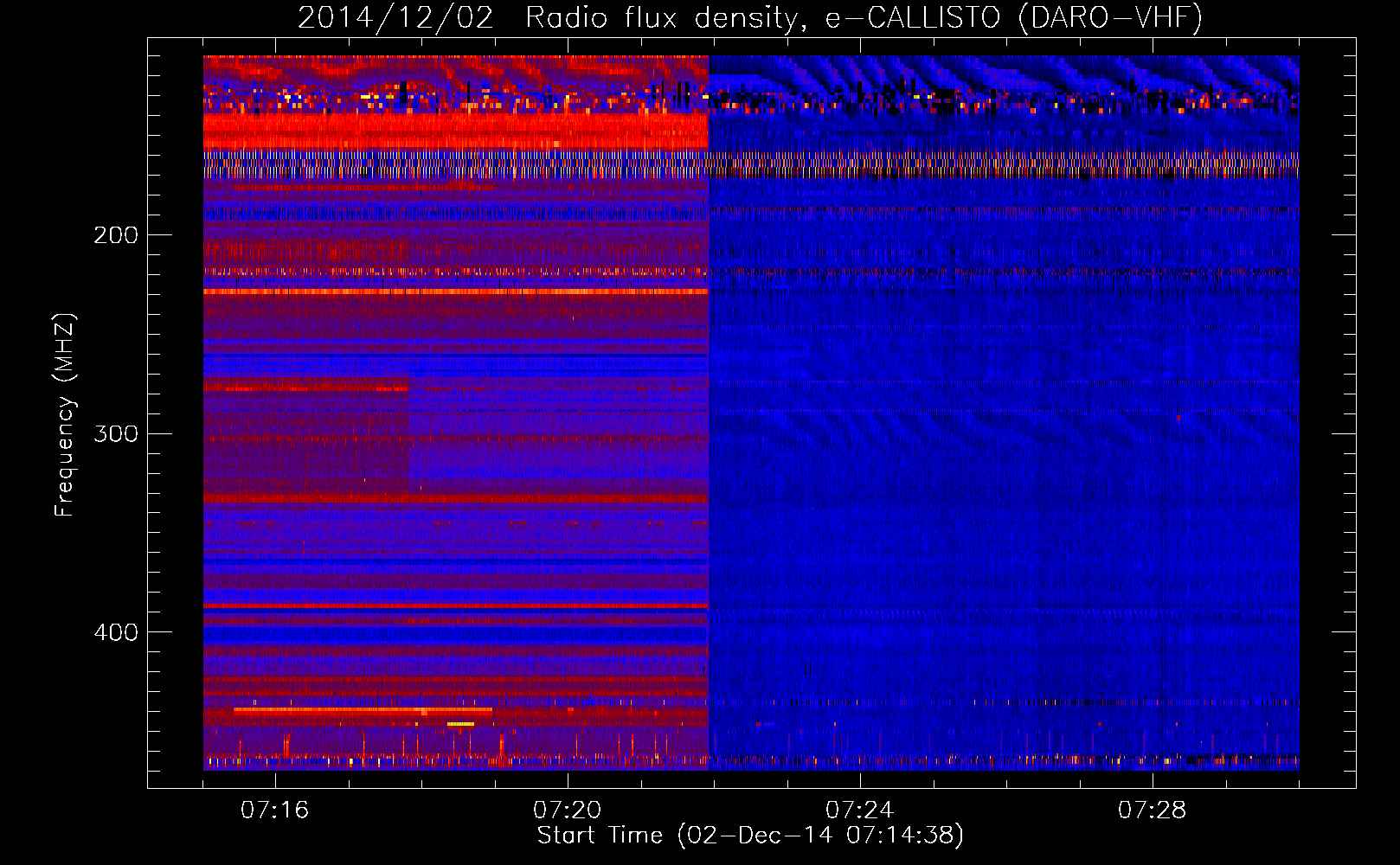
Task: Click the 07:24 time tick label
Action: click(860, 811)
